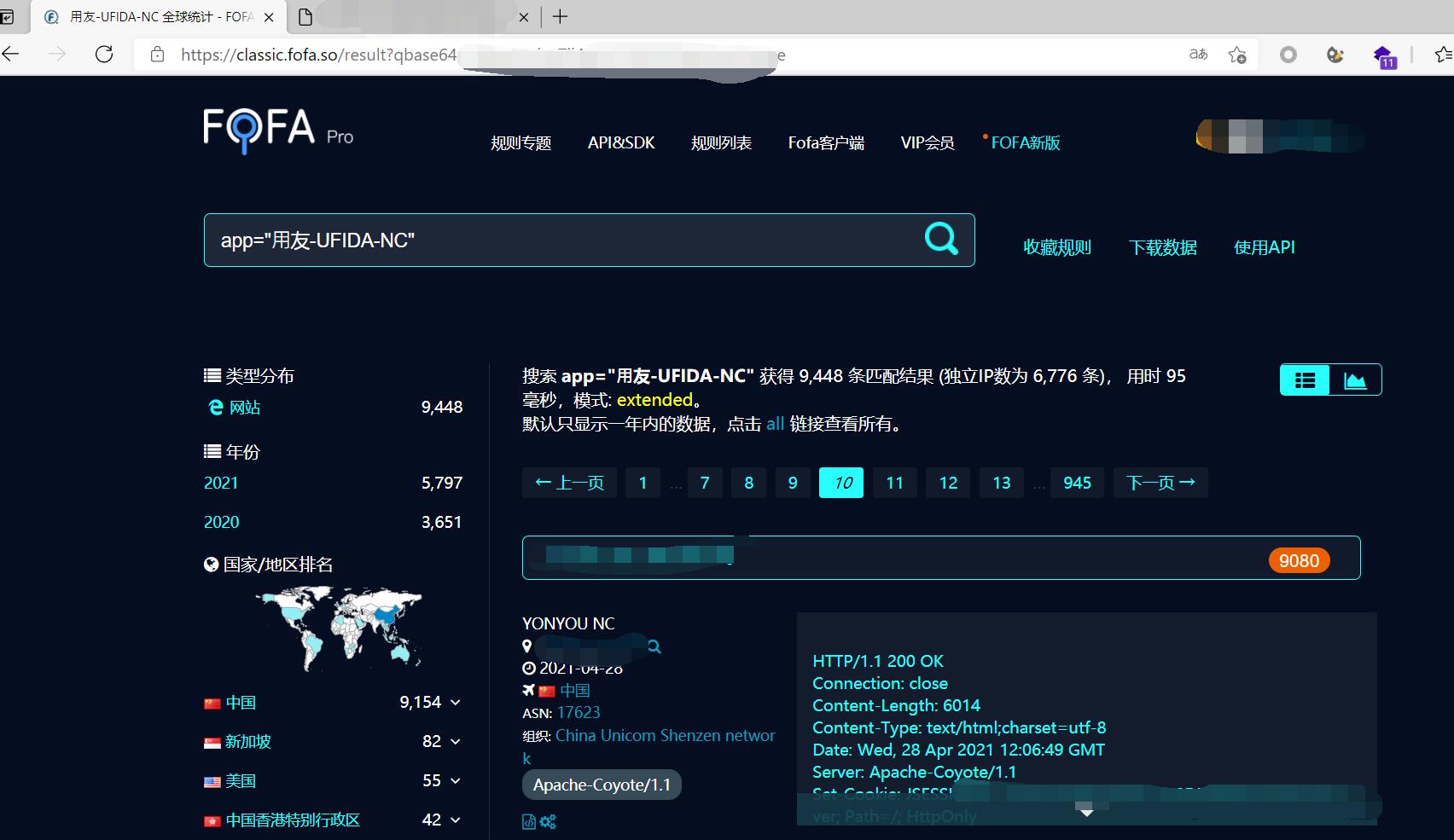
Task: Click the search magnifier in the query box
Action: pyautogui.click(x=940, y=240)
